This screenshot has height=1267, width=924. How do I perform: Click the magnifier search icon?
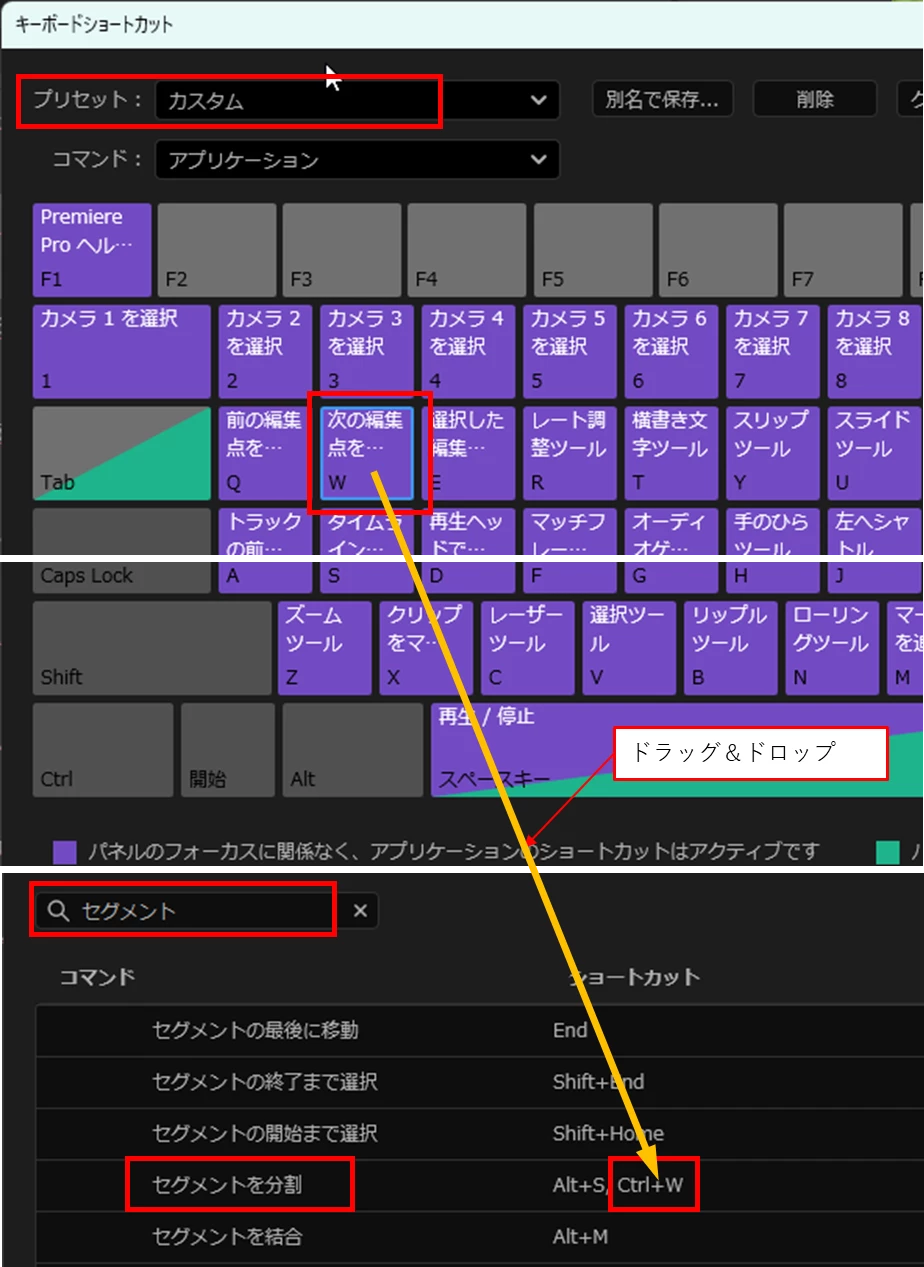click(59, 911)
